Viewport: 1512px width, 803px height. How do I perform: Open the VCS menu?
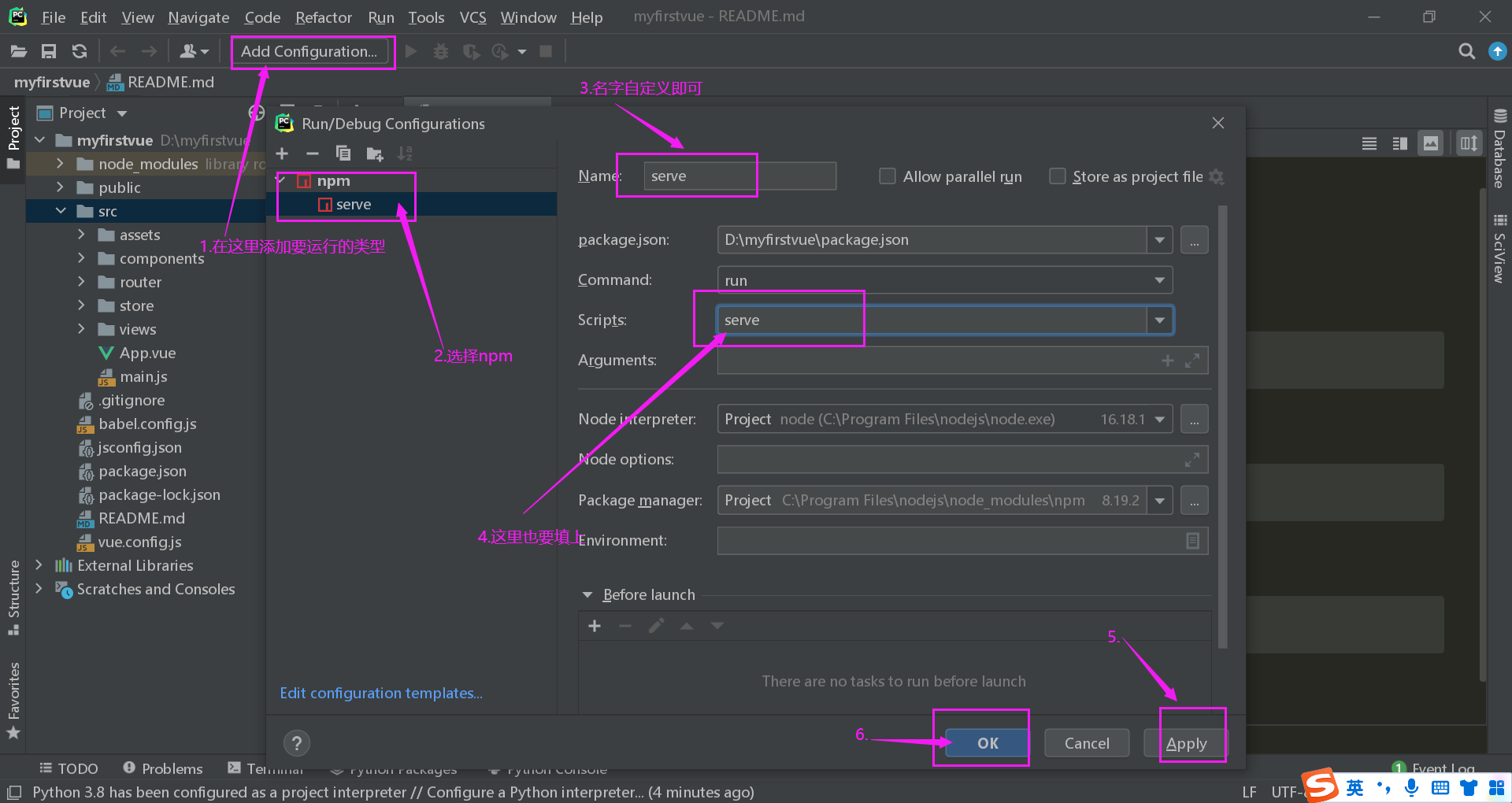[472, 17]
